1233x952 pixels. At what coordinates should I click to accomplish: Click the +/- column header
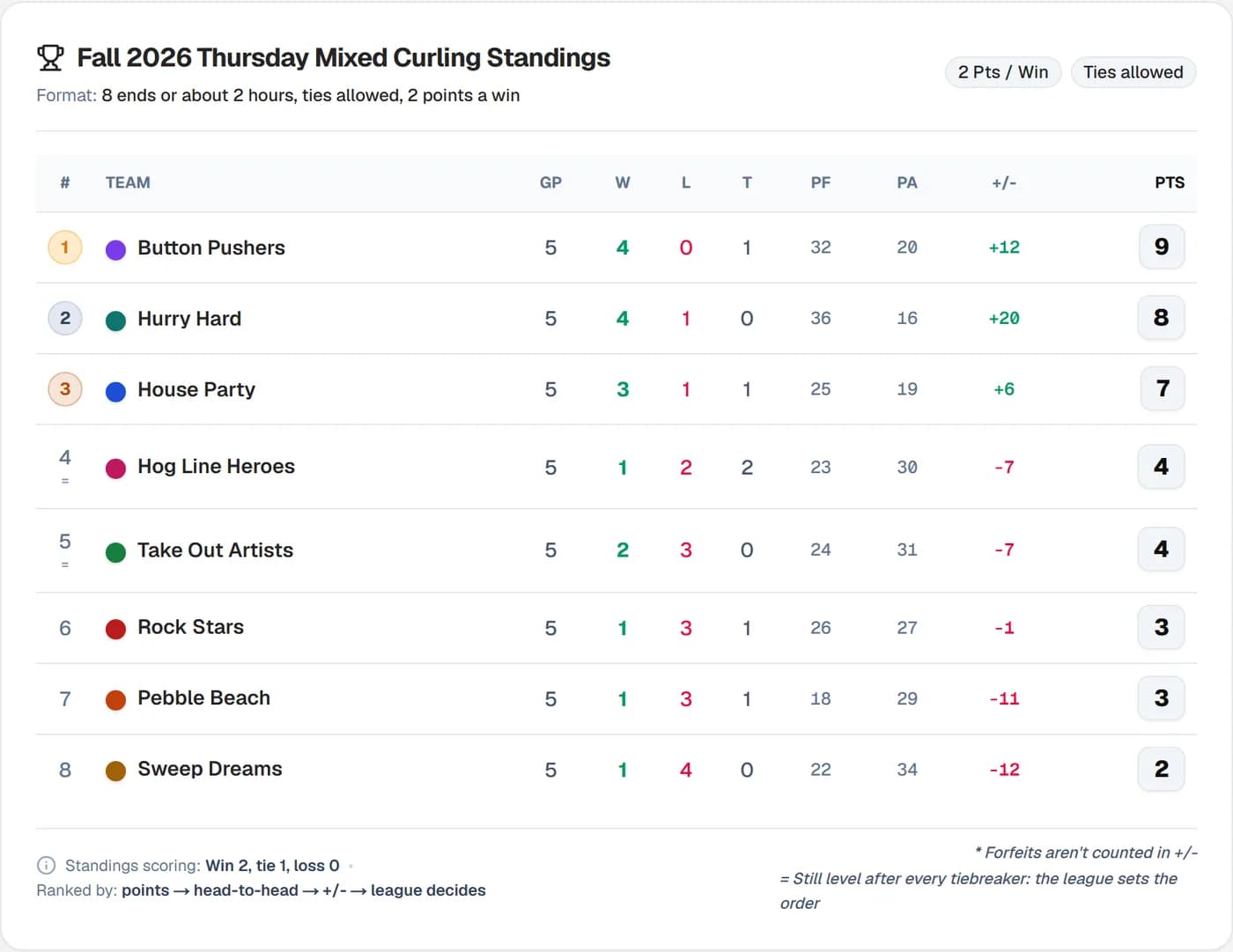(x=1004, y=182)
